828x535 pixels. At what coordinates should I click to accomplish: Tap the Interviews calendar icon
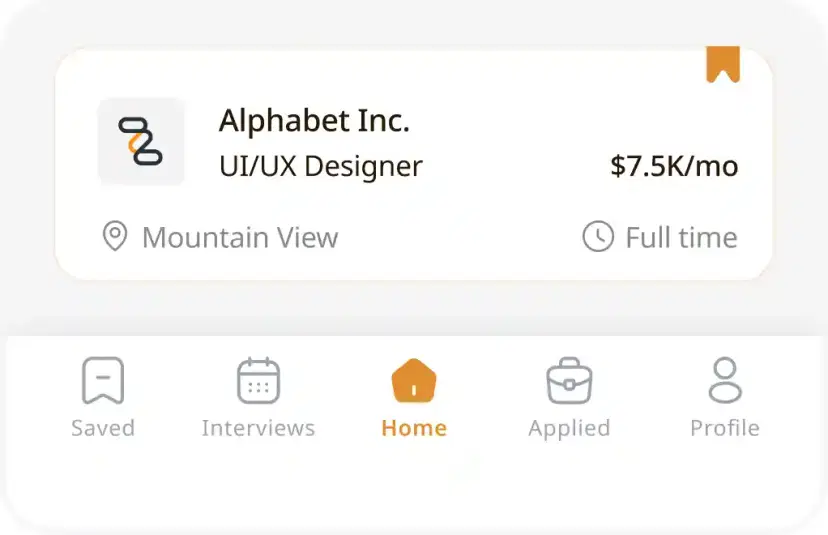[x=258, y=380]
